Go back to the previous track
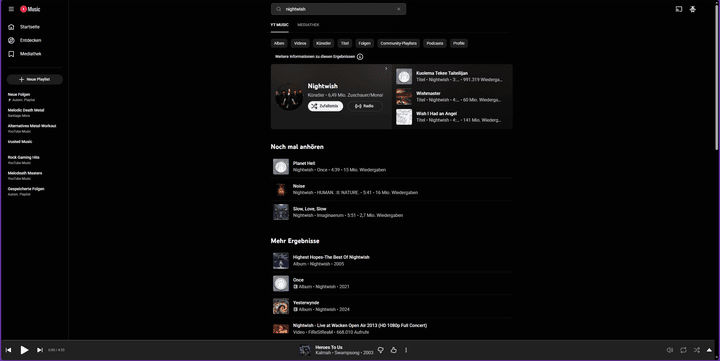The height and width of the screenshot is (361, 720). (x=8, y=350)
